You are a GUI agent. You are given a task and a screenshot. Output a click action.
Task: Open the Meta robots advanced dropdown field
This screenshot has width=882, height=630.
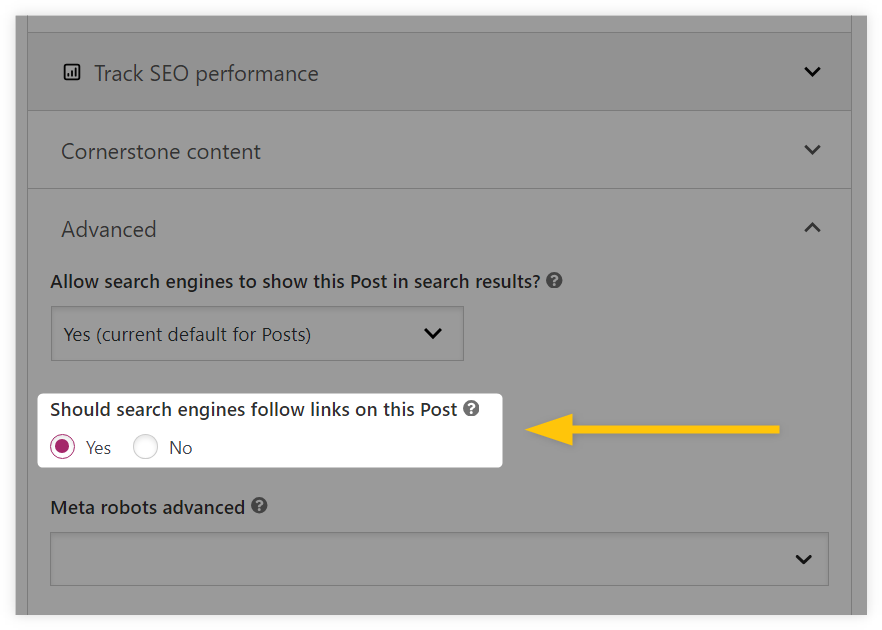point(439,559)
